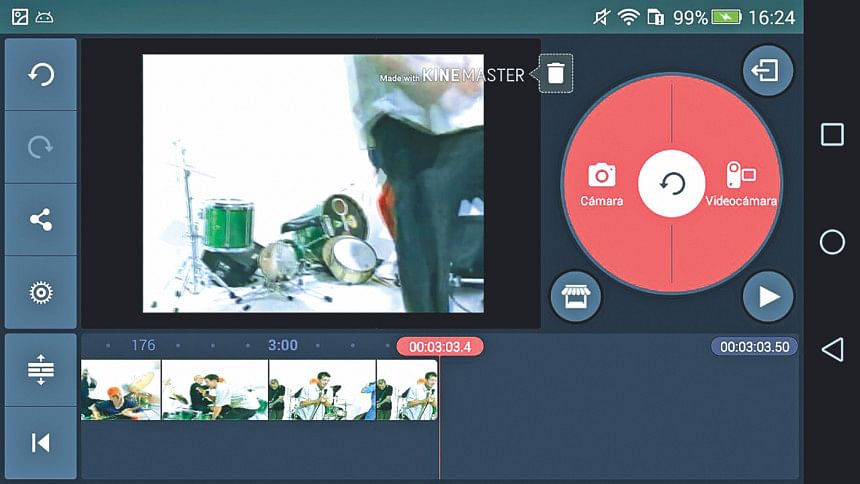Screen dimensions: 860x484
Task: Tap the center re-record circular button
Action: coord(672,184)
